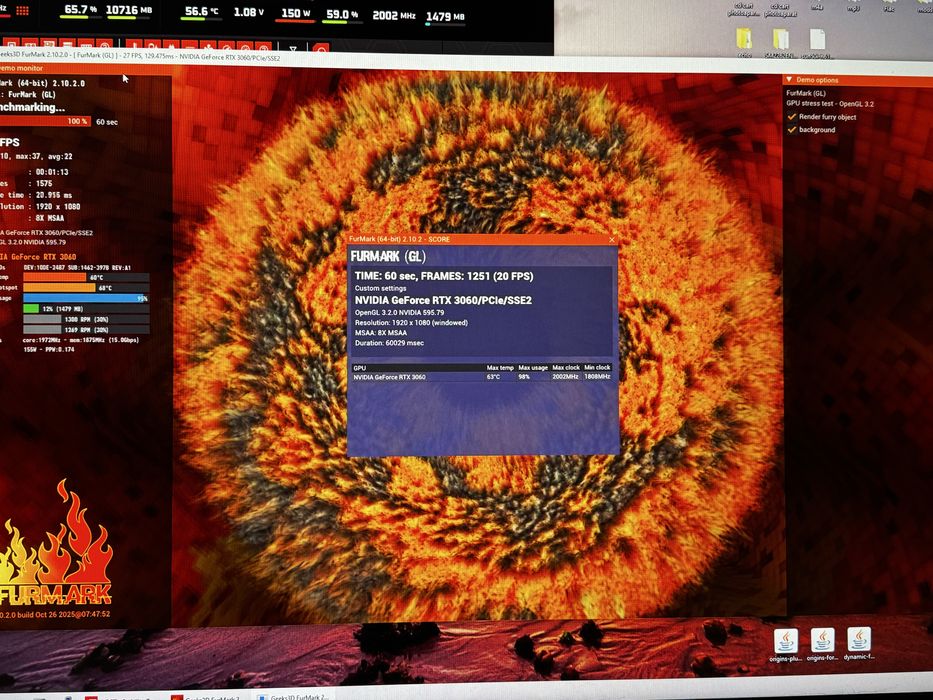The image size is (933, 700).
Task: Click 'Duration: 60029 msec' text
Action: (390, 343)
